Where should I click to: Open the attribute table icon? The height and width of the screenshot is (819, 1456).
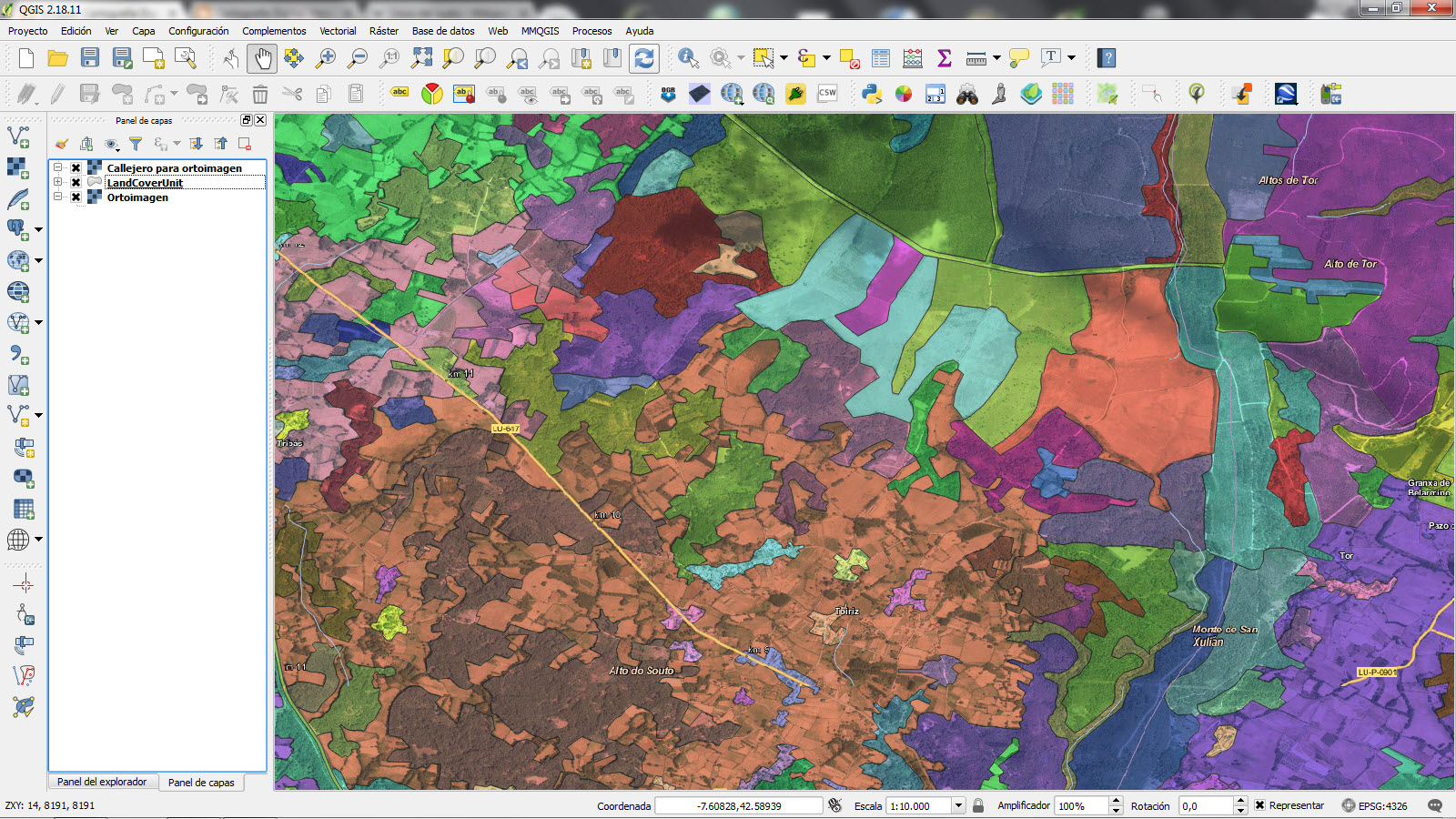[880, 58]
